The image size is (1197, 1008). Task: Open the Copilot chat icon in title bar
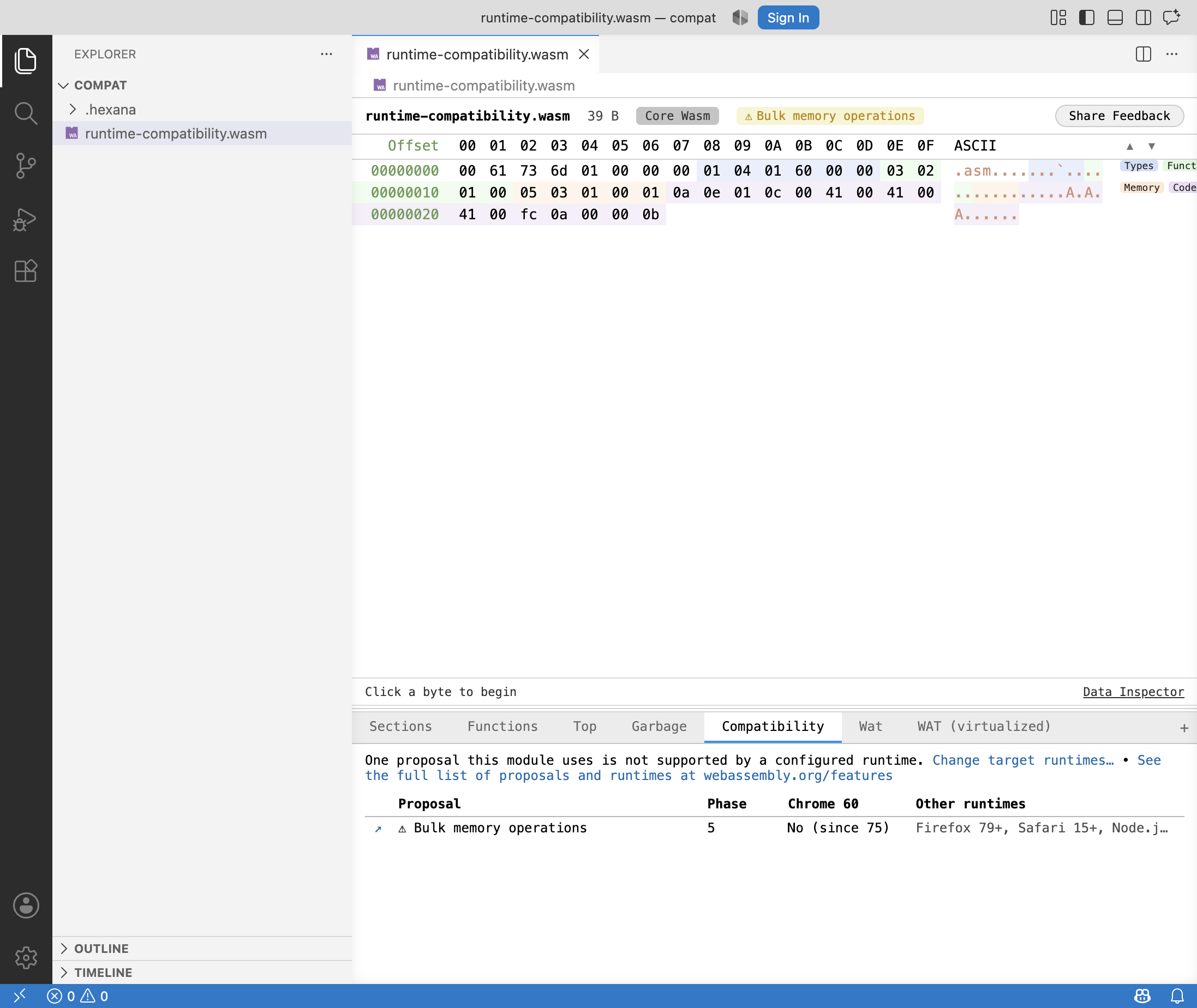click(x=1171, y=17)
